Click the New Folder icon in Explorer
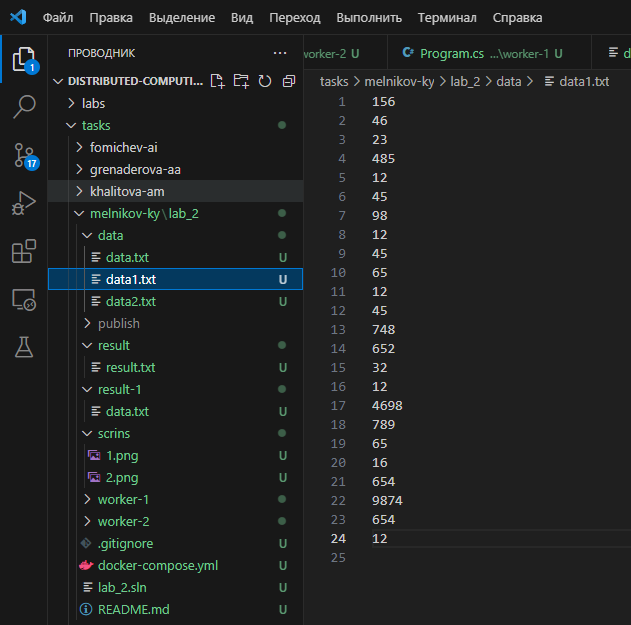631x625 pixels. tap(241, 81)
